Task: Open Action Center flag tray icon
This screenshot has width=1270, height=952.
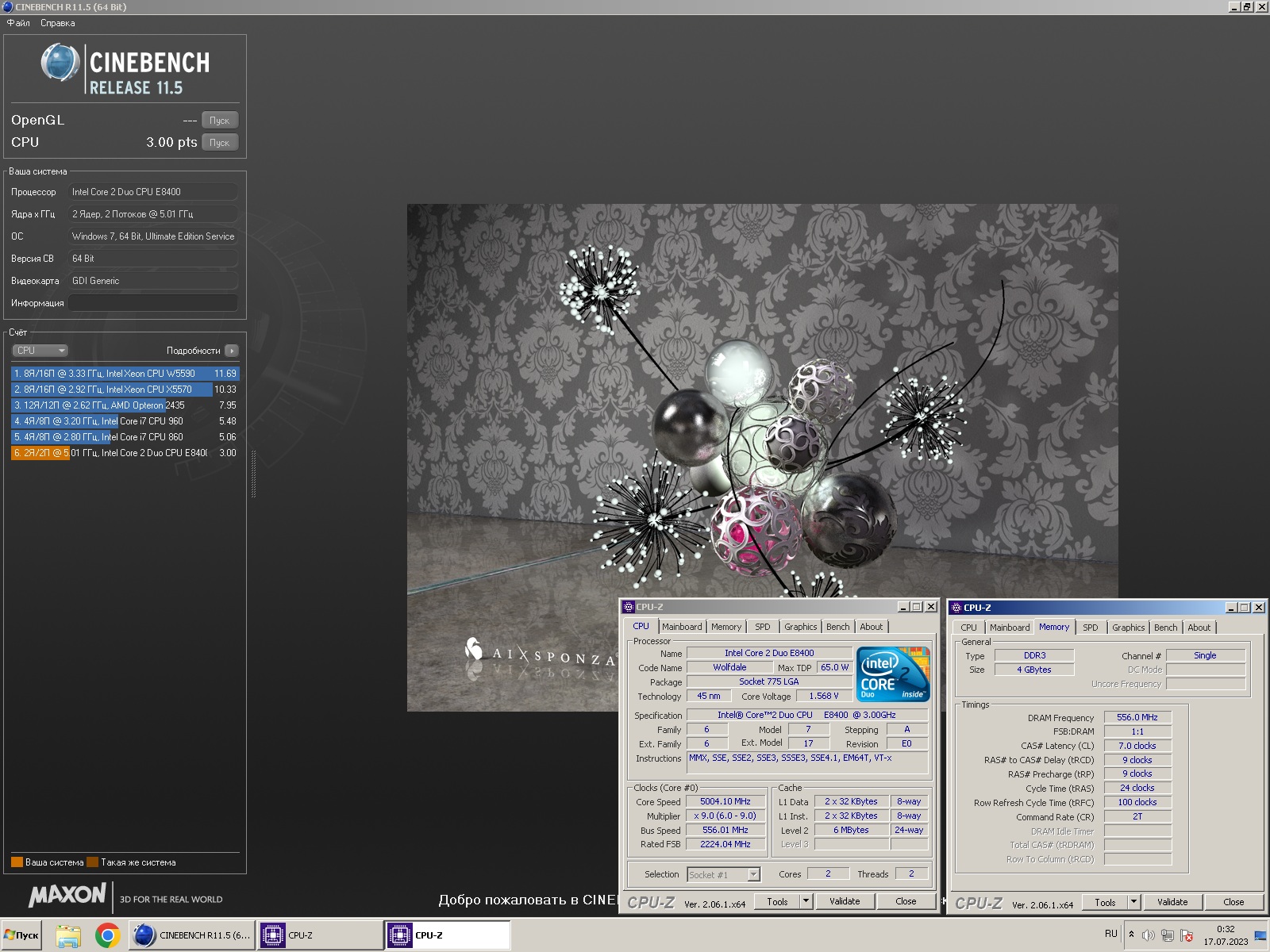Action: coord(1187,935)
